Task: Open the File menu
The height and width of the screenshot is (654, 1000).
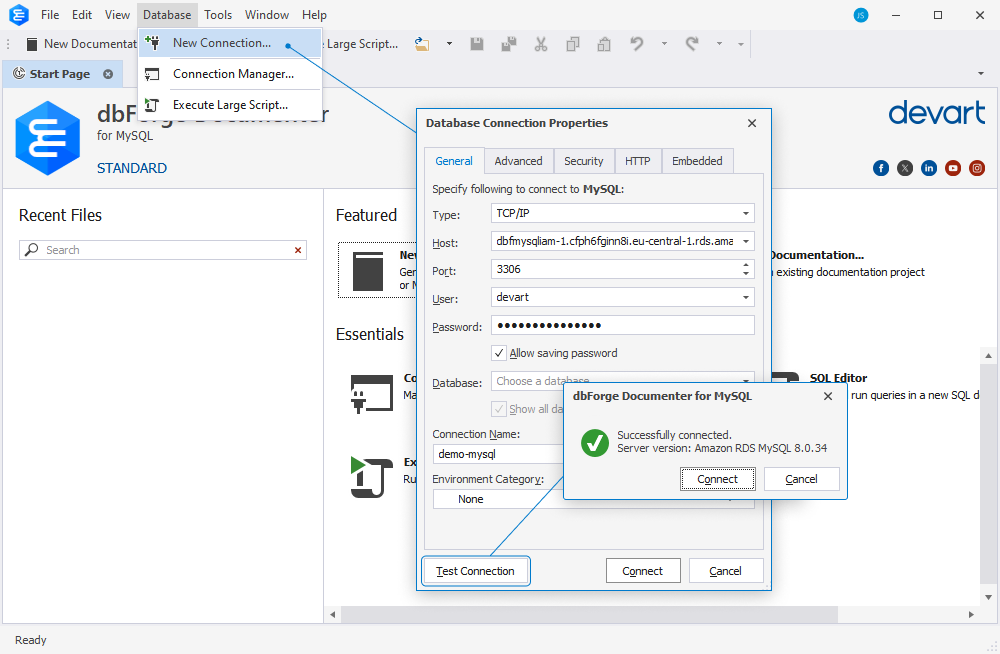Action: 50,15
